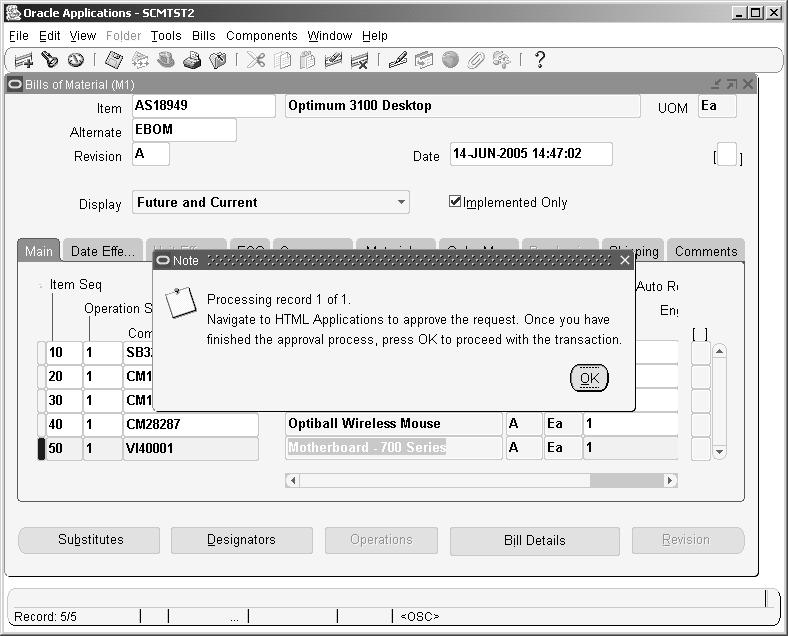
Task: Click the Revision field containing A
Action: pyautogui.click(x=151, y=154)
